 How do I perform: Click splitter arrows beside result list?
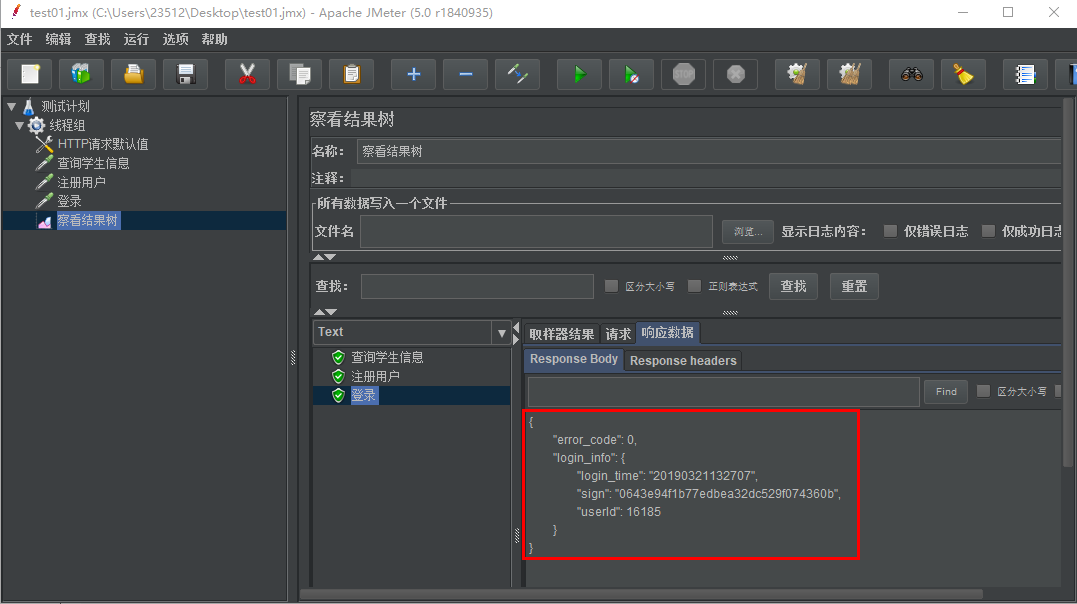pos(516,334)
